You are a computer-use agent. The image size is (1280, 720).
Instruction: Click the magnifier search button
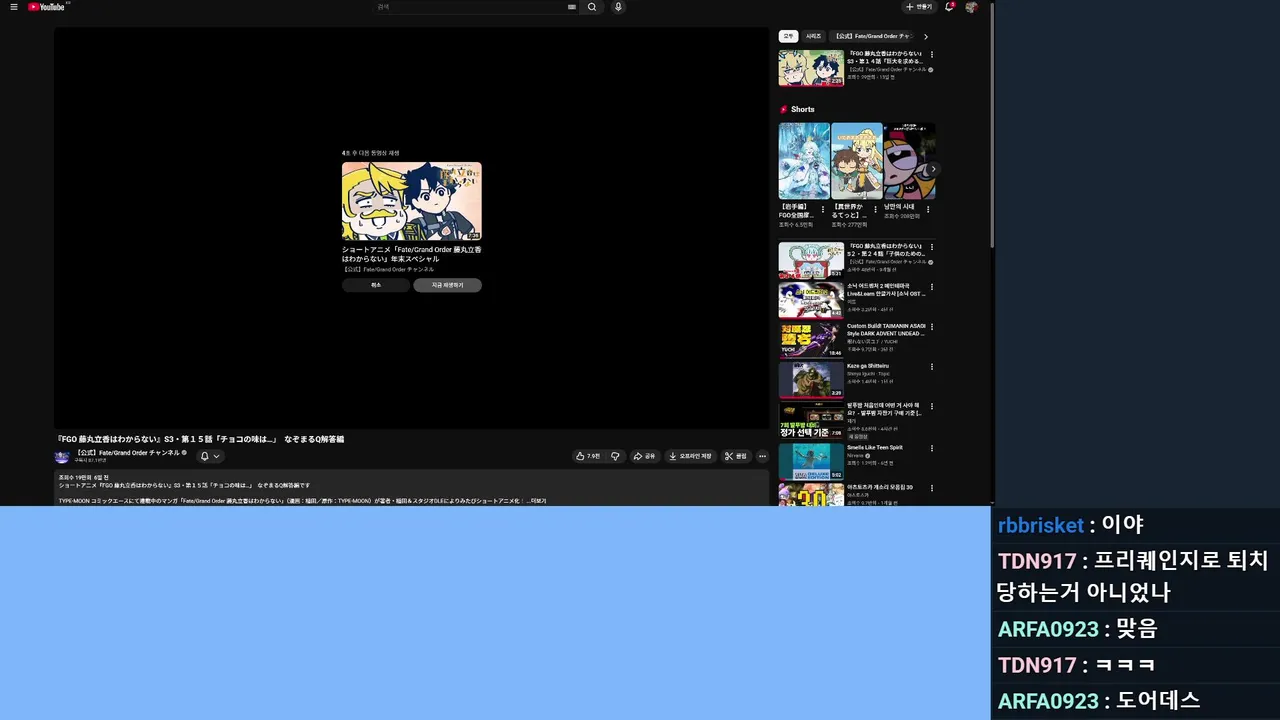click(592, 7)
